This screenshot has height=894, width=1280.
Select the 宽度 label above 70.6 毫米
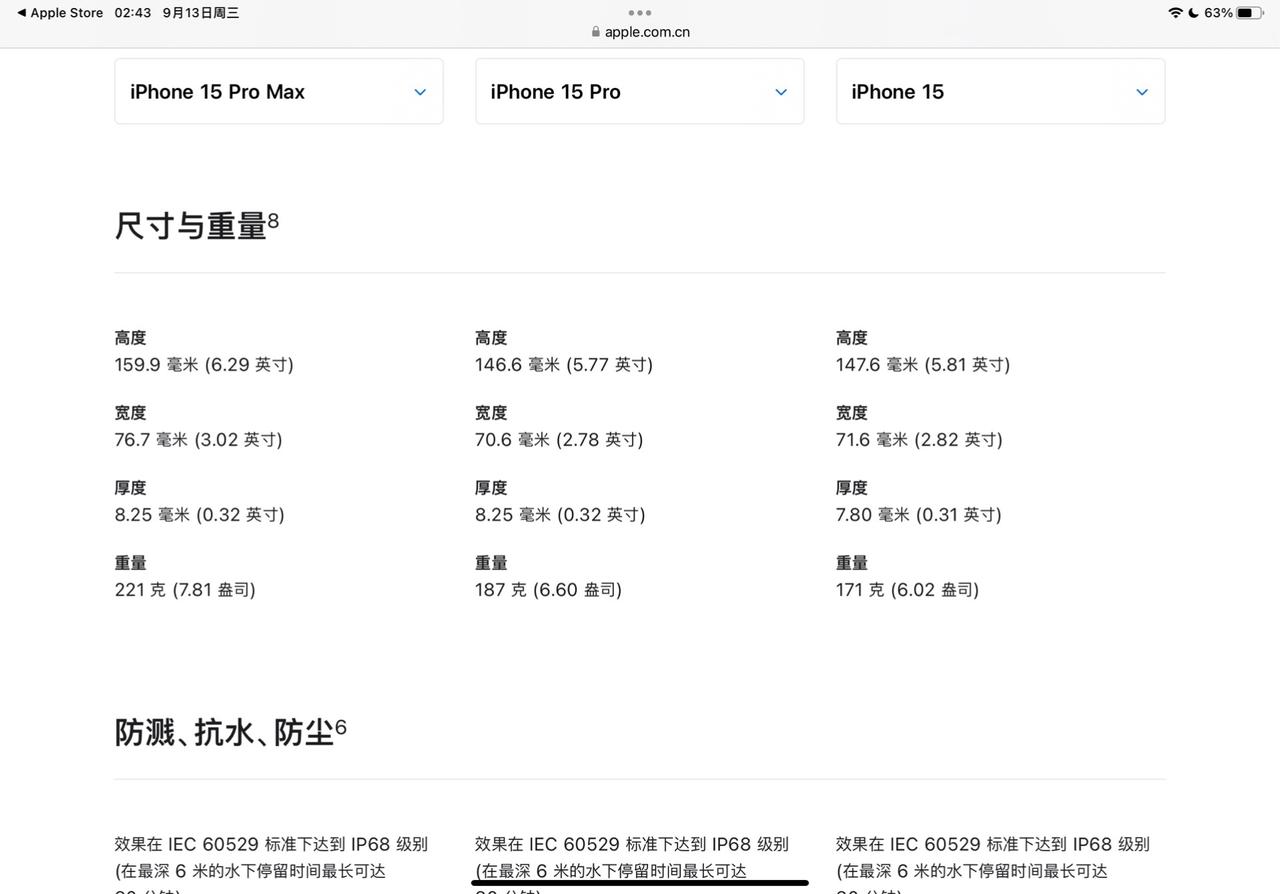491,413
